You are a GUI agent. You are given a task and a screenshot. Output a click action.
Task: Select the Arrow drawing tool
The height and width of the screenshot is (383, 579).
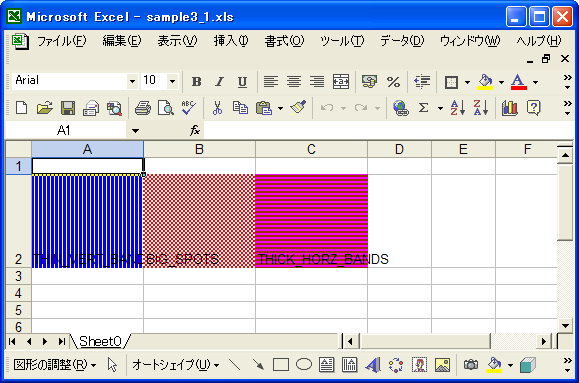258,365
